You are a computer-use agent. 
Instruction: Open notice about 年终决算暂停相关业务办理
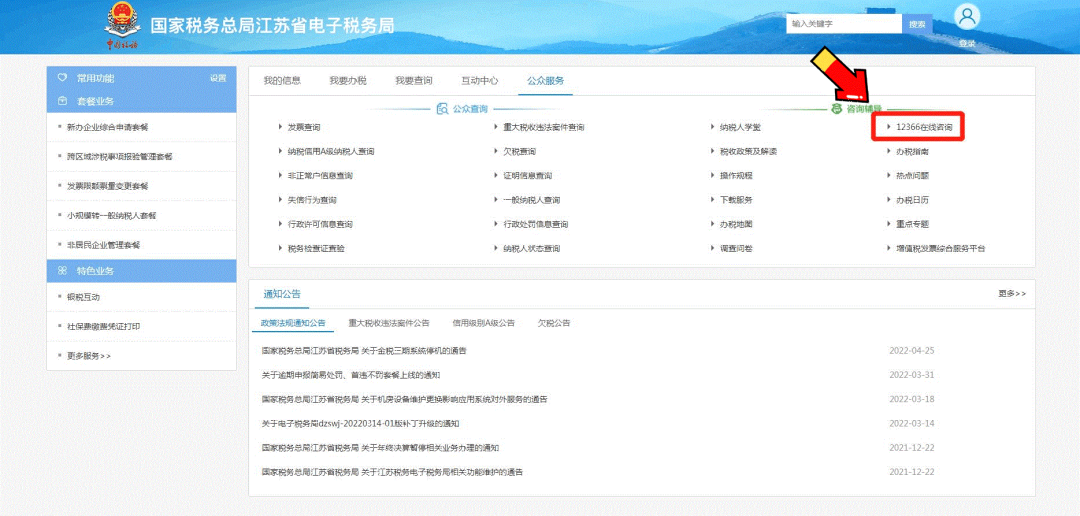pyautogui.click(x=380, y=448)
